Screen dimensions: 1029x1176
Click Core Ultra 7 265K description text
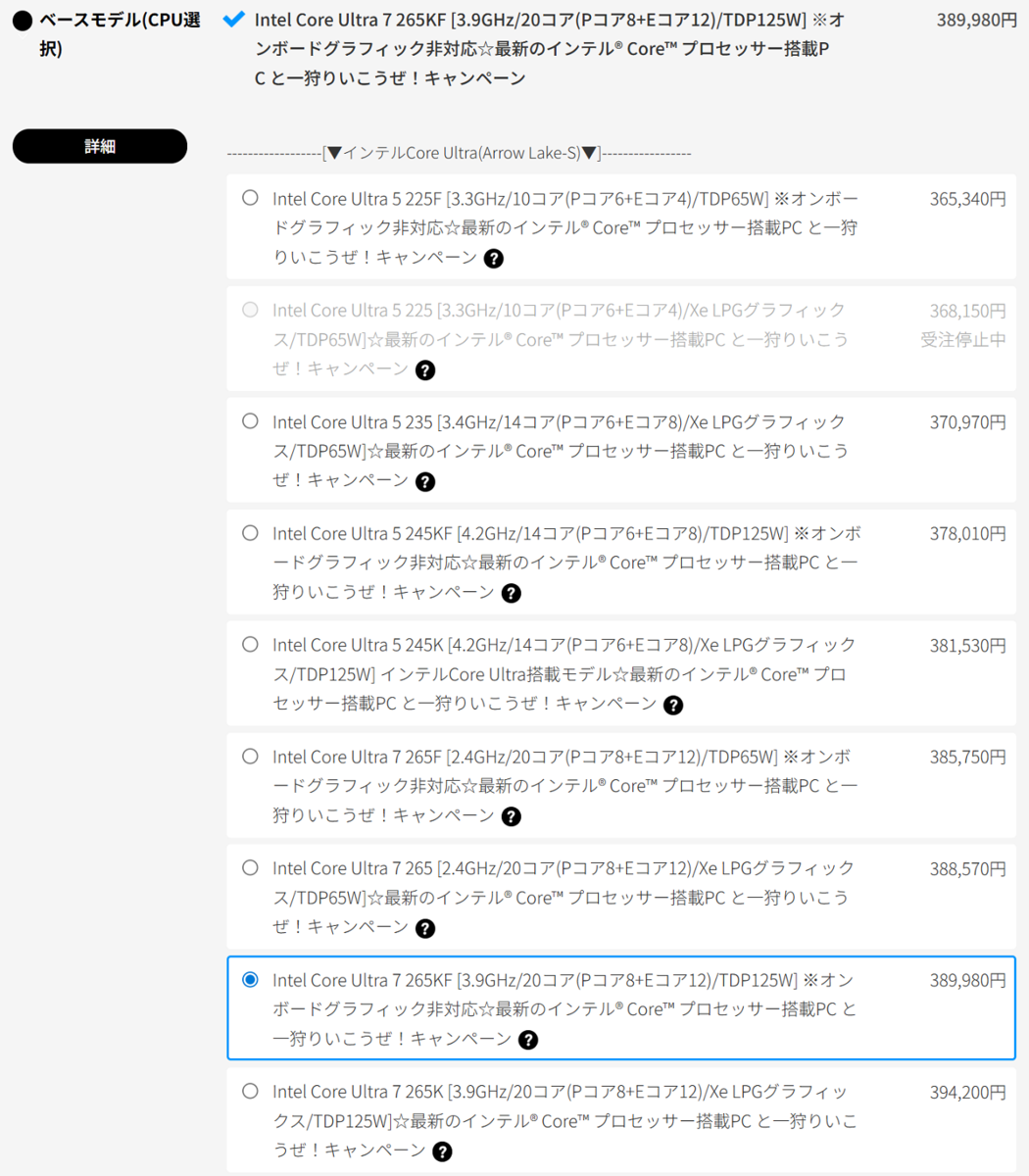[565, 1121]
